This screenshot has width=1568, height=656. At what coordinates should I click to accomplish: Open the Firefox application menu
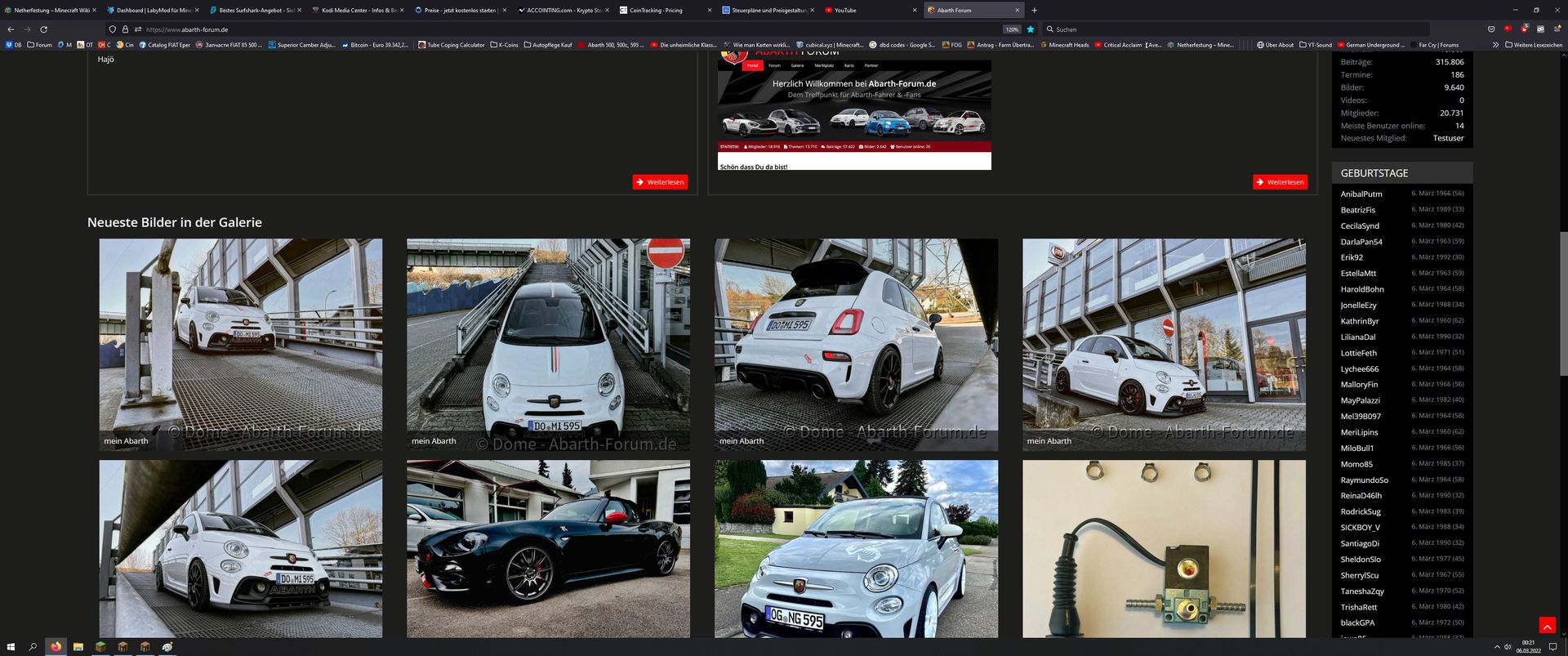point(1557,29)
